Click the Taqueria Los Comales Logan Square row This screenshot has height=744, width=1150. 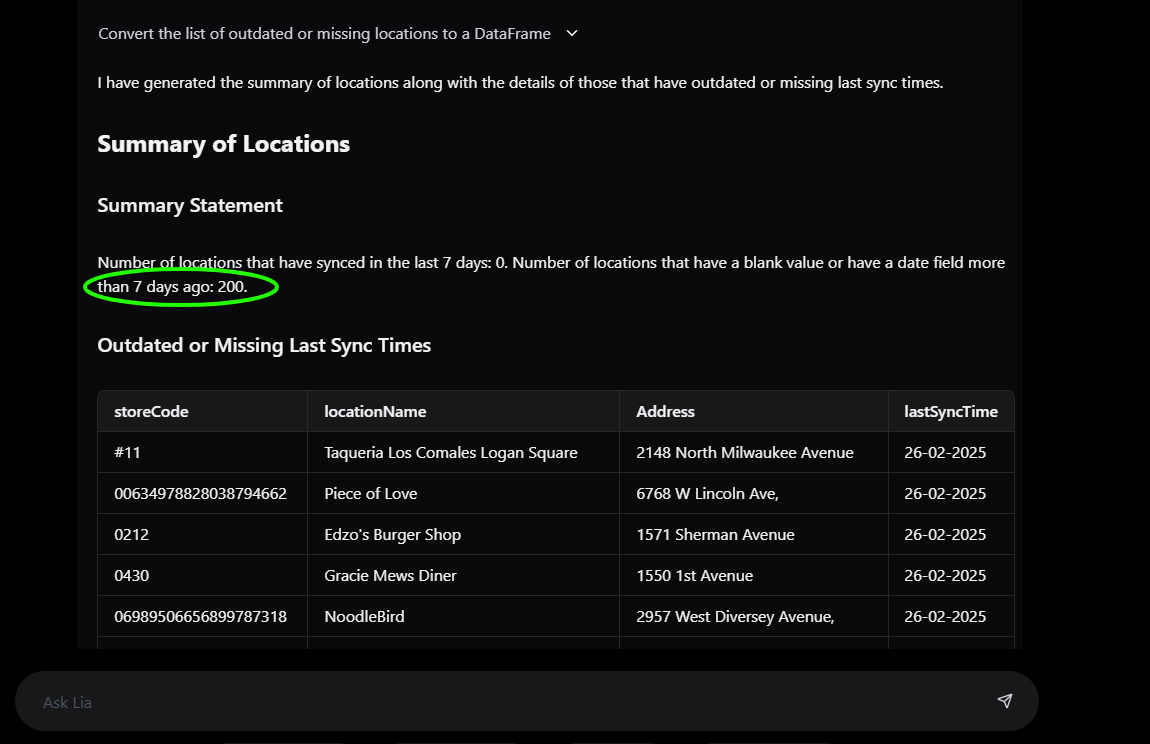click(450, 452)
